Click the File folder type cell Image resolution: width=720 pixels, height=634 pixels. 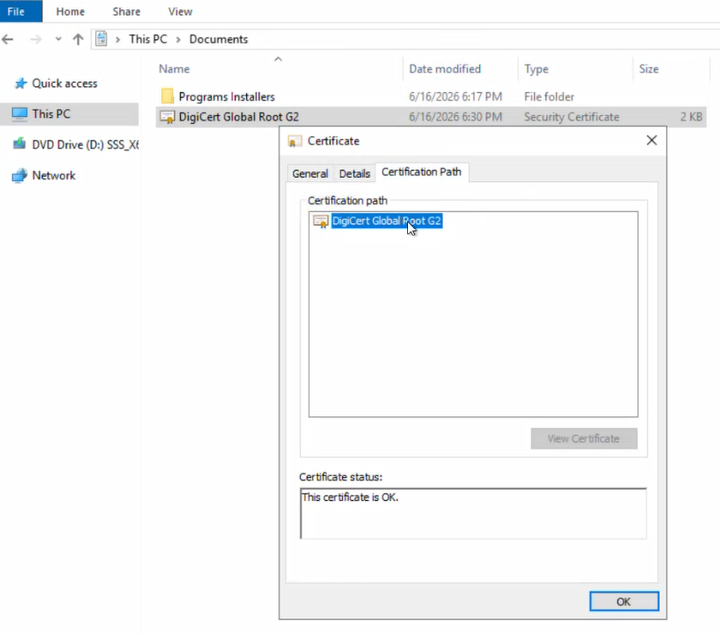549,97
